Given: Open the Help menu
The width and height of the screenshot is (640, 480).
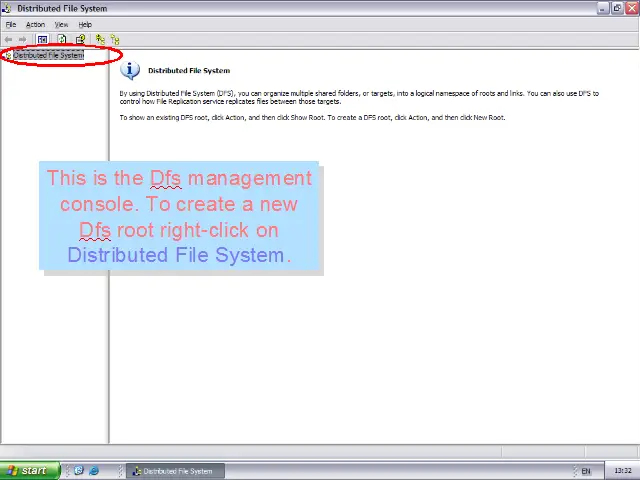Looking at the screenshot, I should (85, 24).
